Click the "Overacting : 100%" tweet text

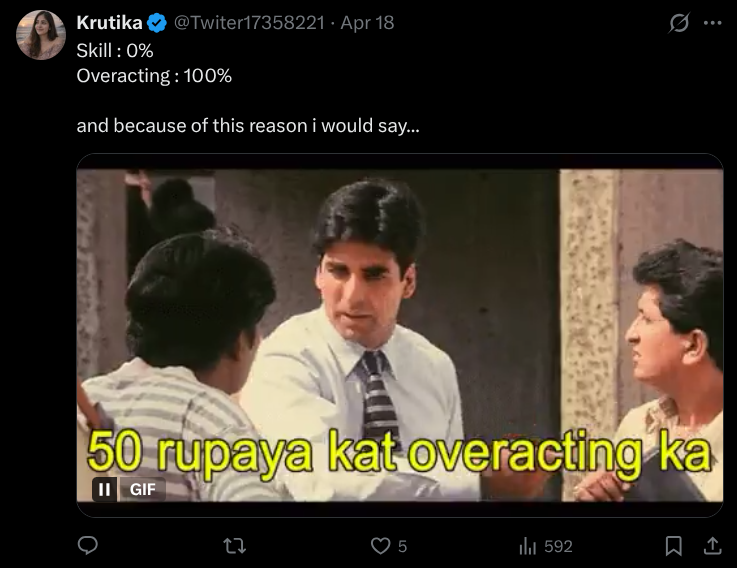pyautogui.click(x=154, y=75)
